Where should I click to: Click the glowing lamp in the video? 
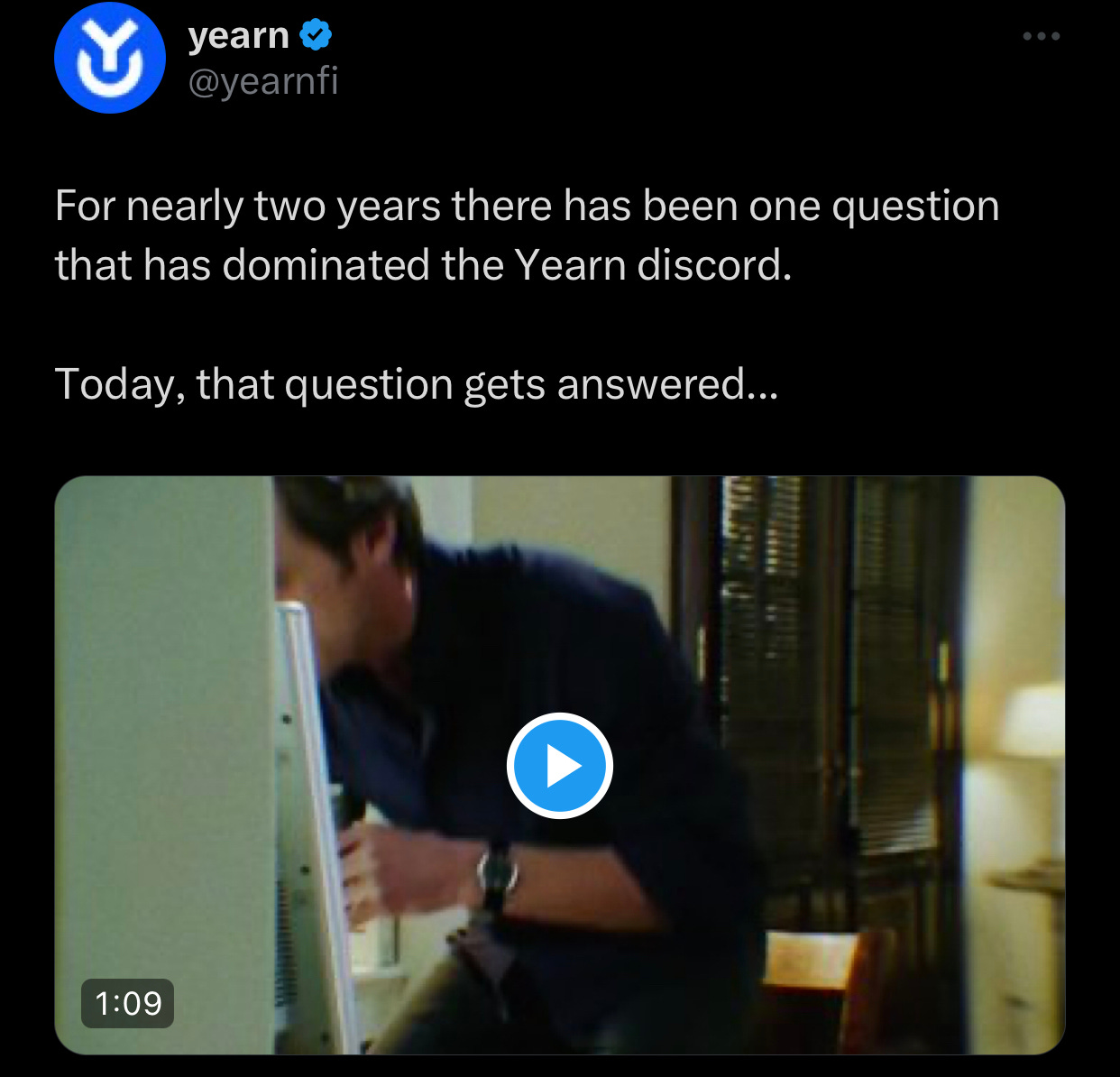1033,720
